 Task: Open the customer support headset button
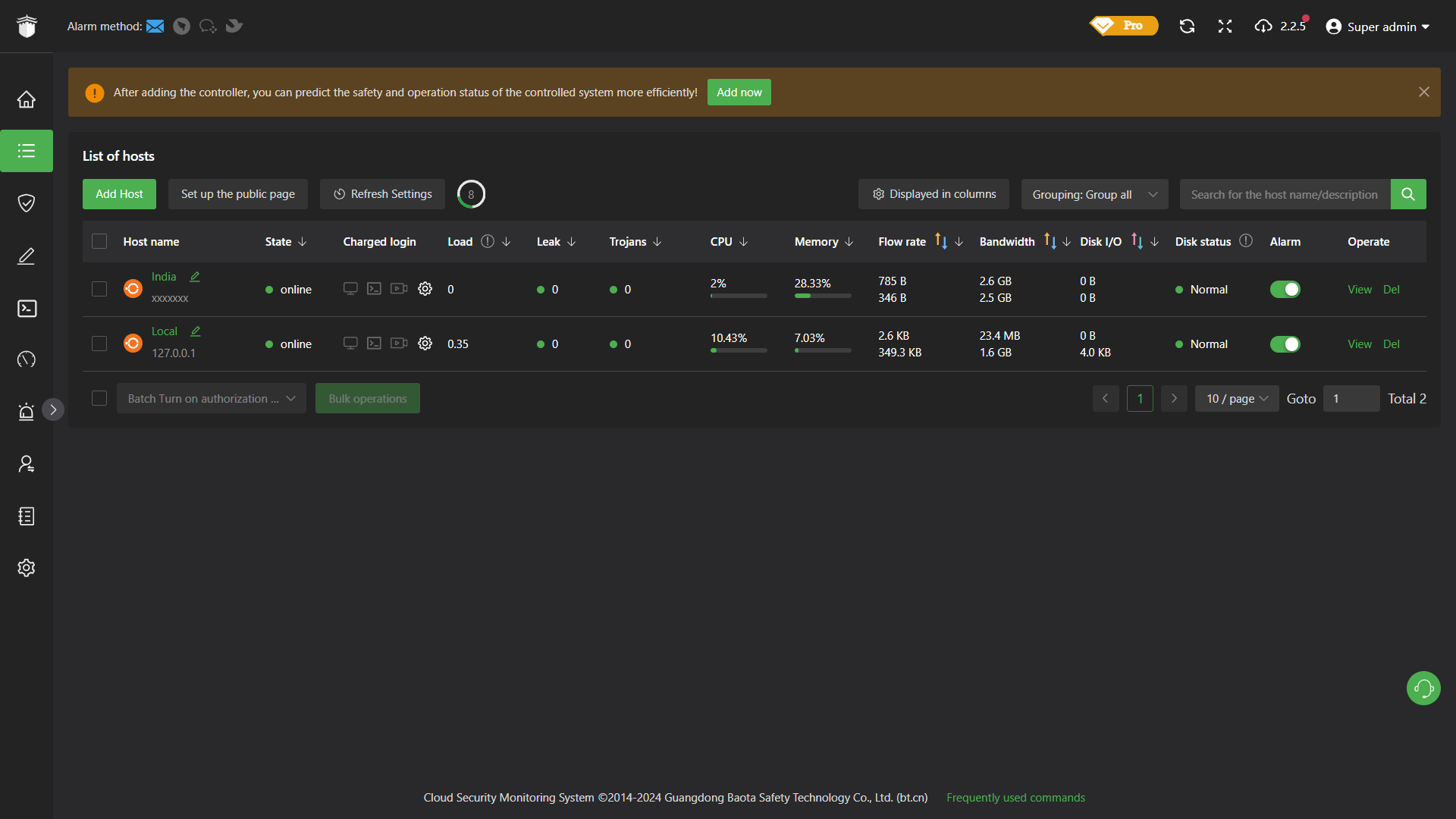(x=1423, y=688)
